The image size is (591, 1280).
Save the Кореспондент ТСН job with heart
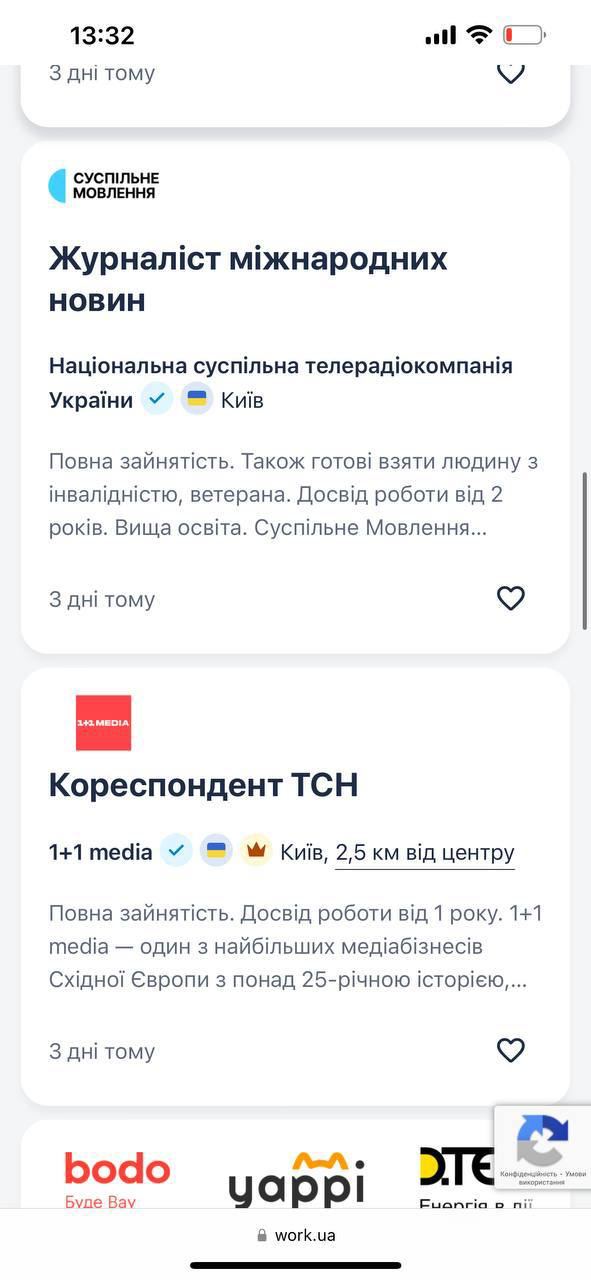[511, 1050]
